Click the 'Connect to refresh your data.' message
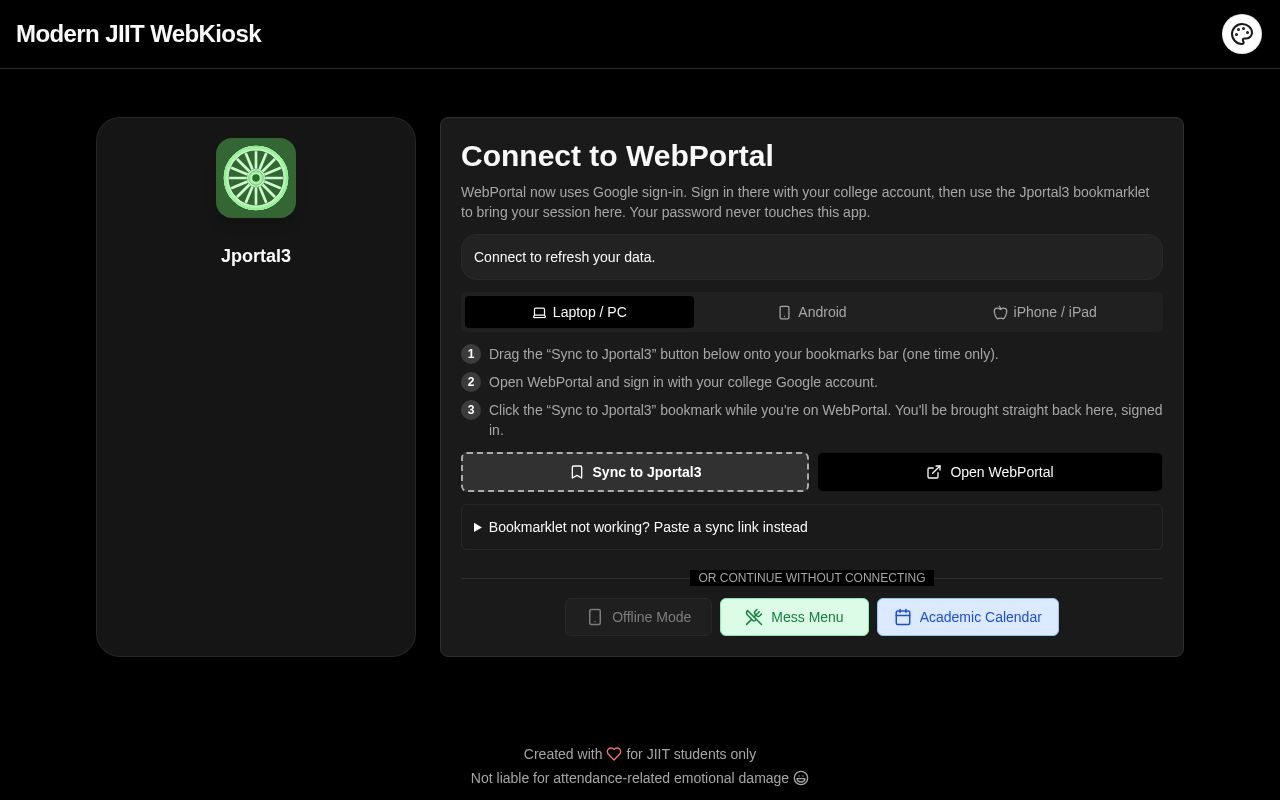The image size is (1280, 800). click(x=564, y=257)
